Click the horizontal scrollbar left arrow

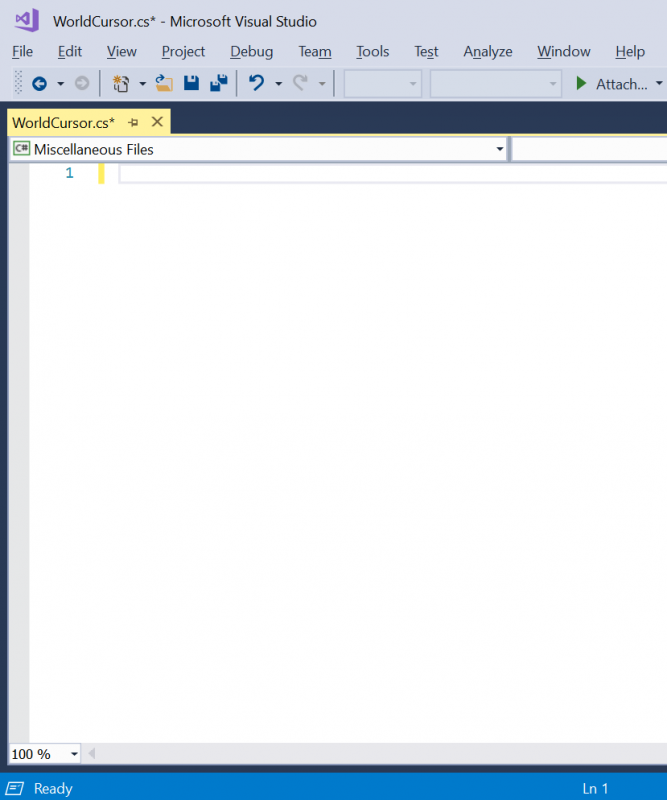91,754
